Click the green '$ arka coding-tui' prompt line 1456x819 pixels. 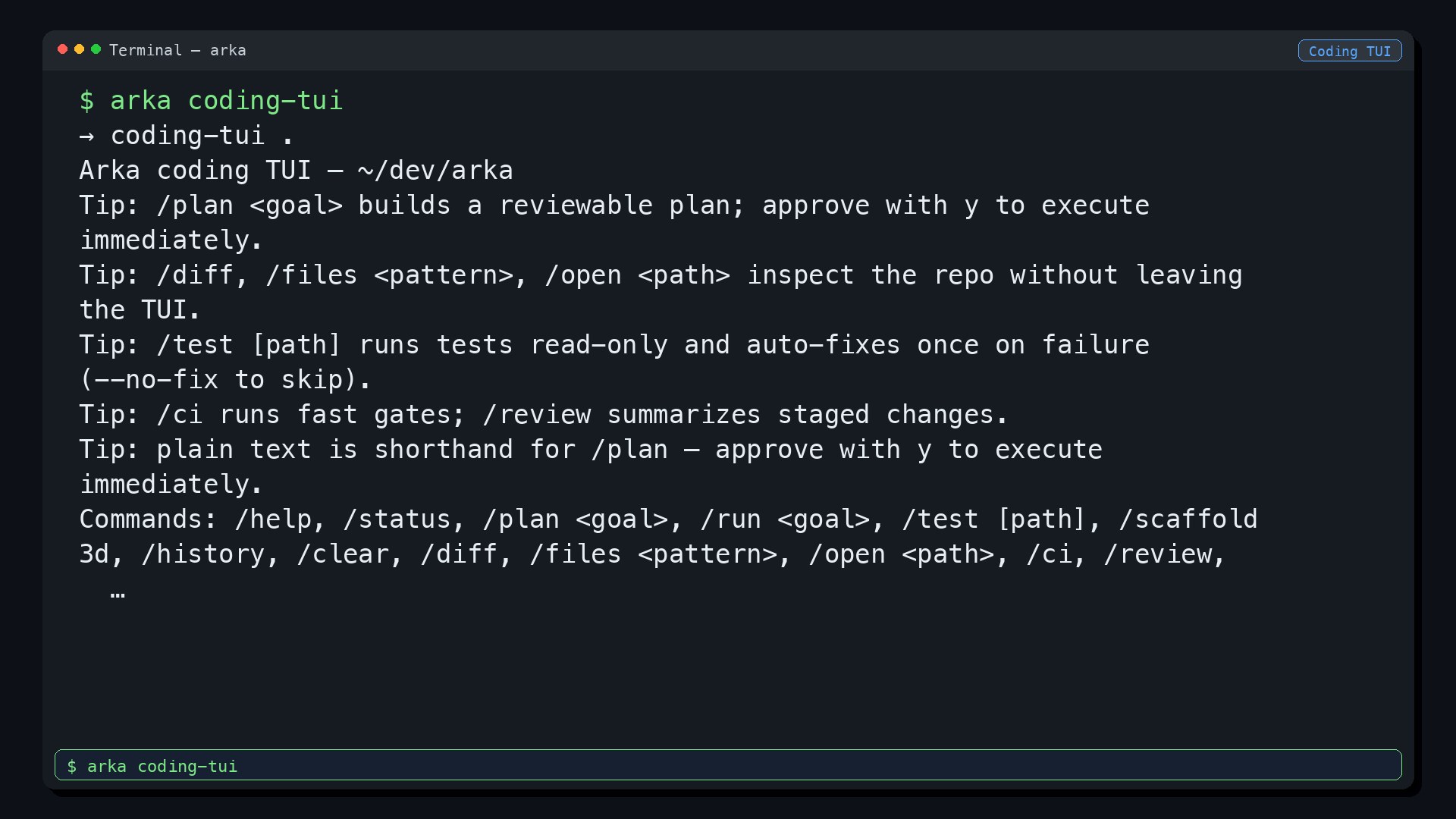pos(212,100)
